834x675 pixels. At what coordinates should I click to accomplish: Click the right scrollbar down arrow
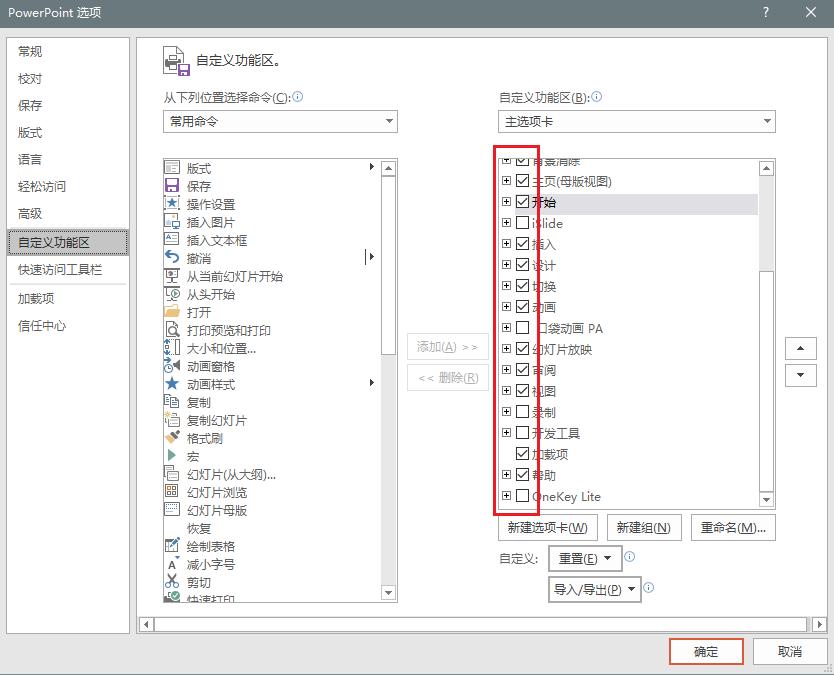[x=767, y=498]
